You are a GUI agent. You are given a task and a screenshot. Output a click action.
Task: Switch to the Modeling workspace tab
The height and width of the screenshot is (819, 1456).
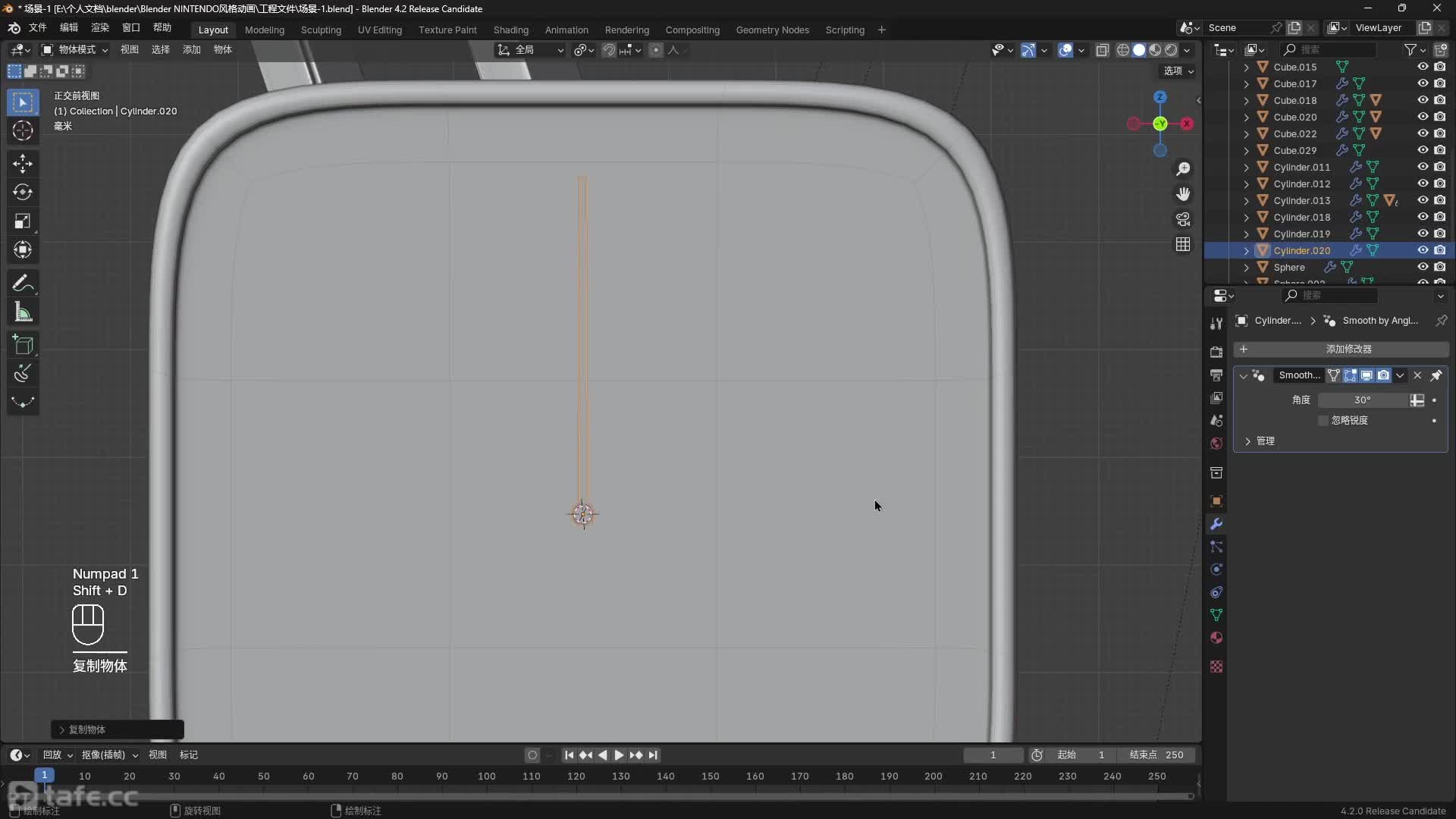pyautogui.click(x=265, y=30)
